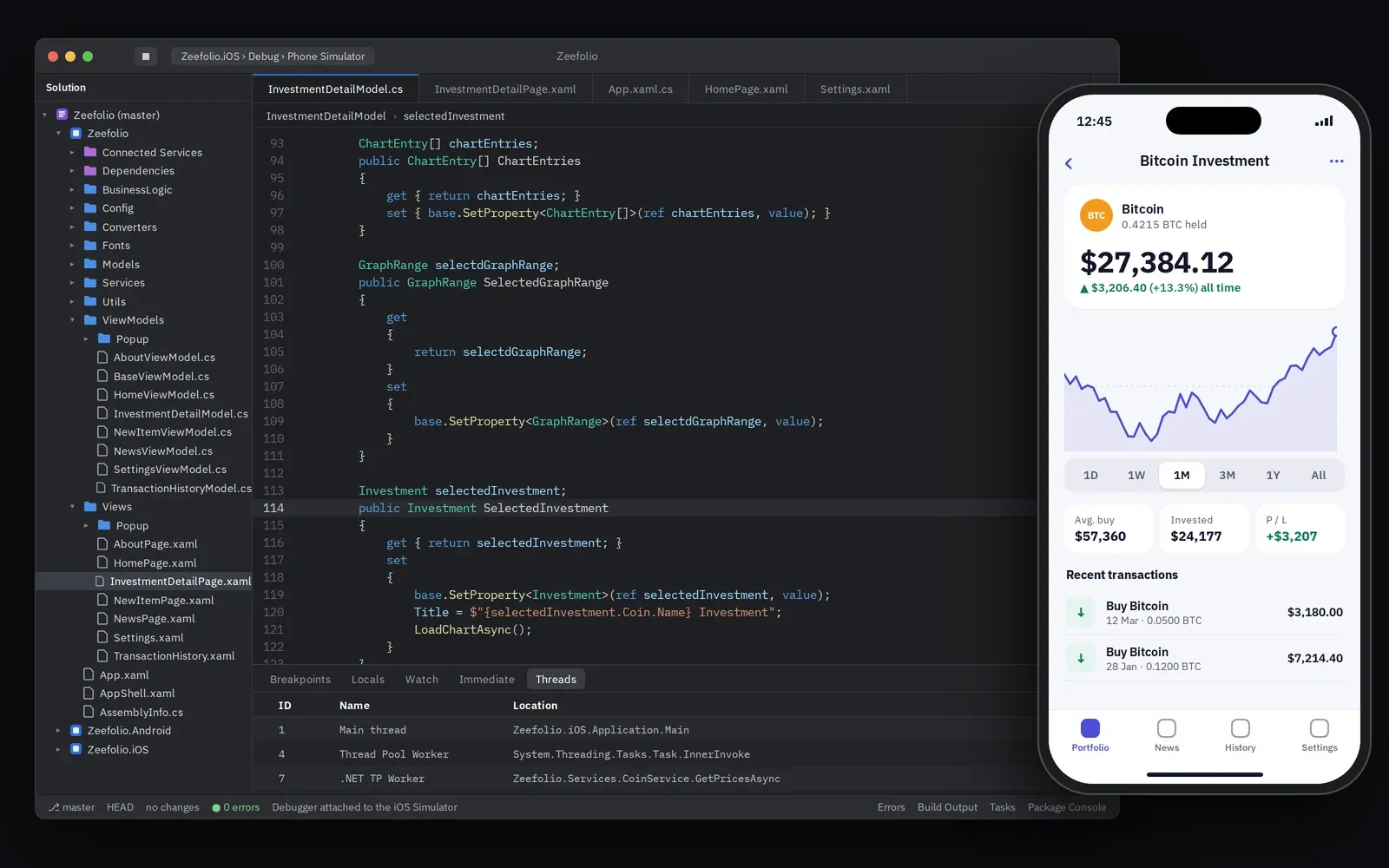Screen dimensions: 1389x868
Task: Select the Main thread row
Action: tap(644, 730)
